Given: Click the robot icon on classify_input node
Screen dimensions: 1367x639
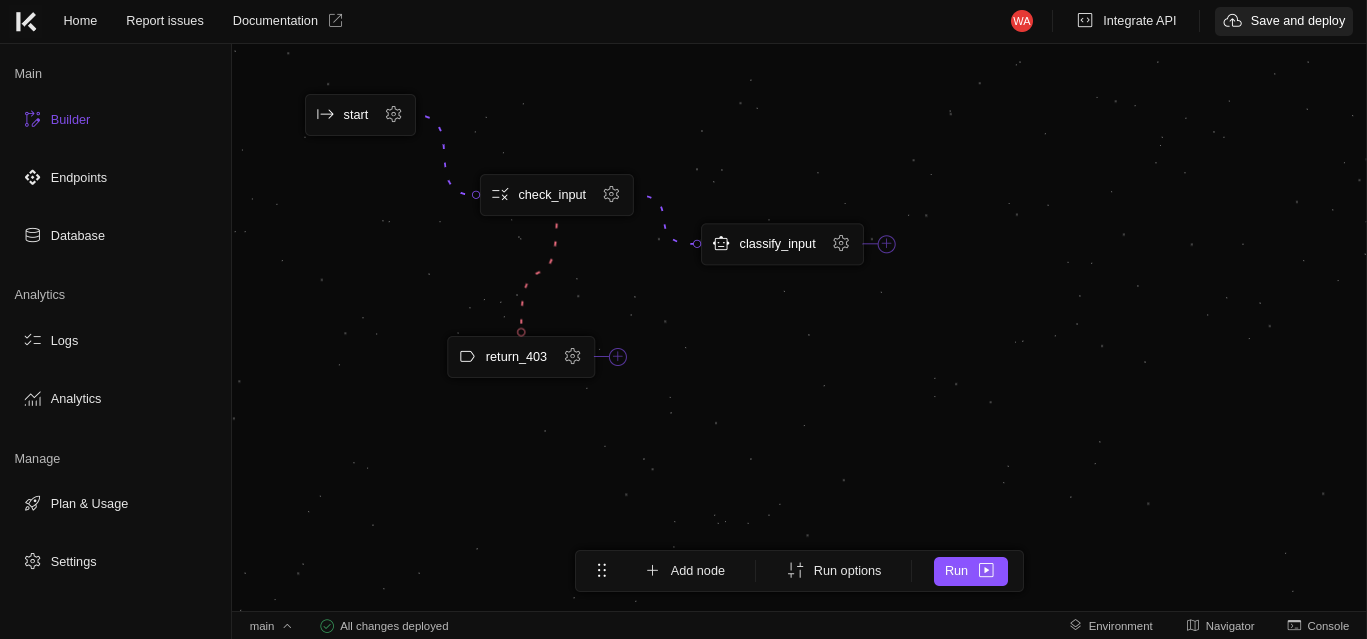Looking at the screenshot, I should [x=721, y=243].
